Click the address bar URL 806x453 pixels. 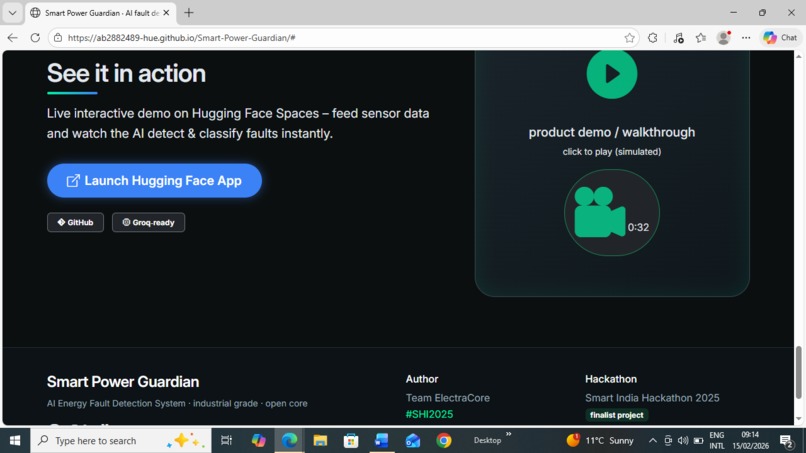pyautogui.click(x=181, y=38)
